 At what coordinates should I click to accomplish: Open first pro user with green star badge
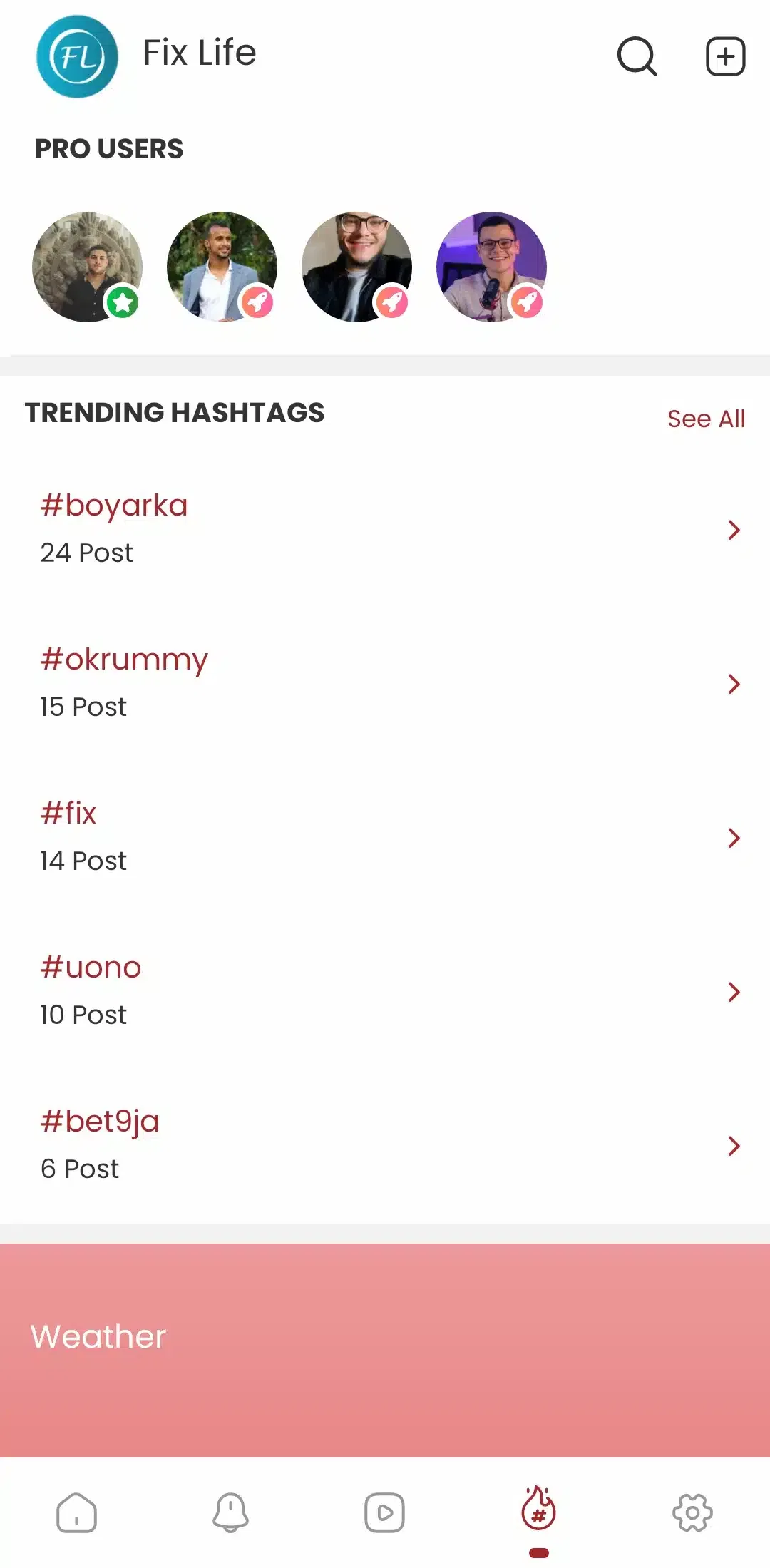(x=88, y=267)
